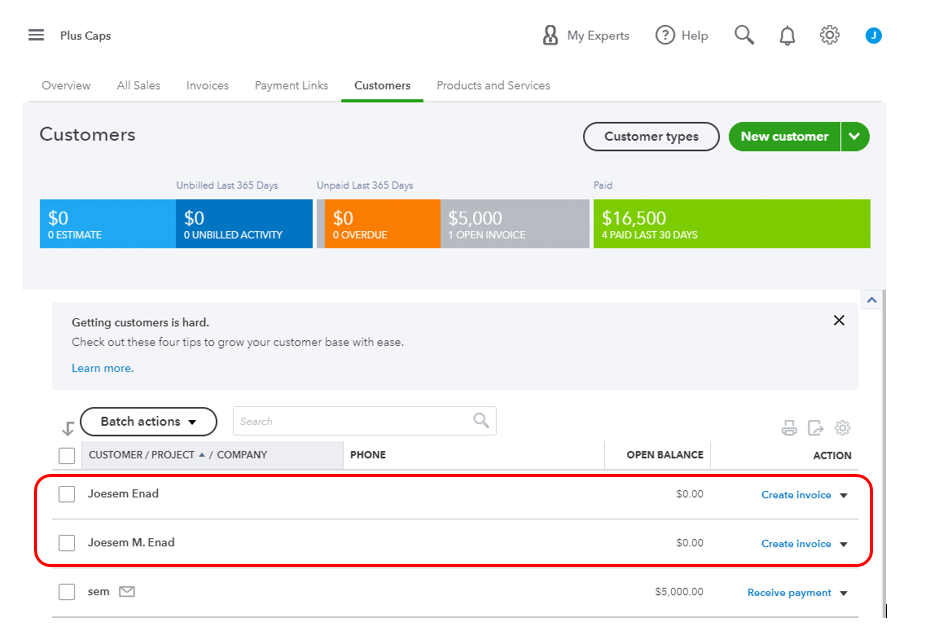Click the envelope icon next to sem

(x=126, y=591)
